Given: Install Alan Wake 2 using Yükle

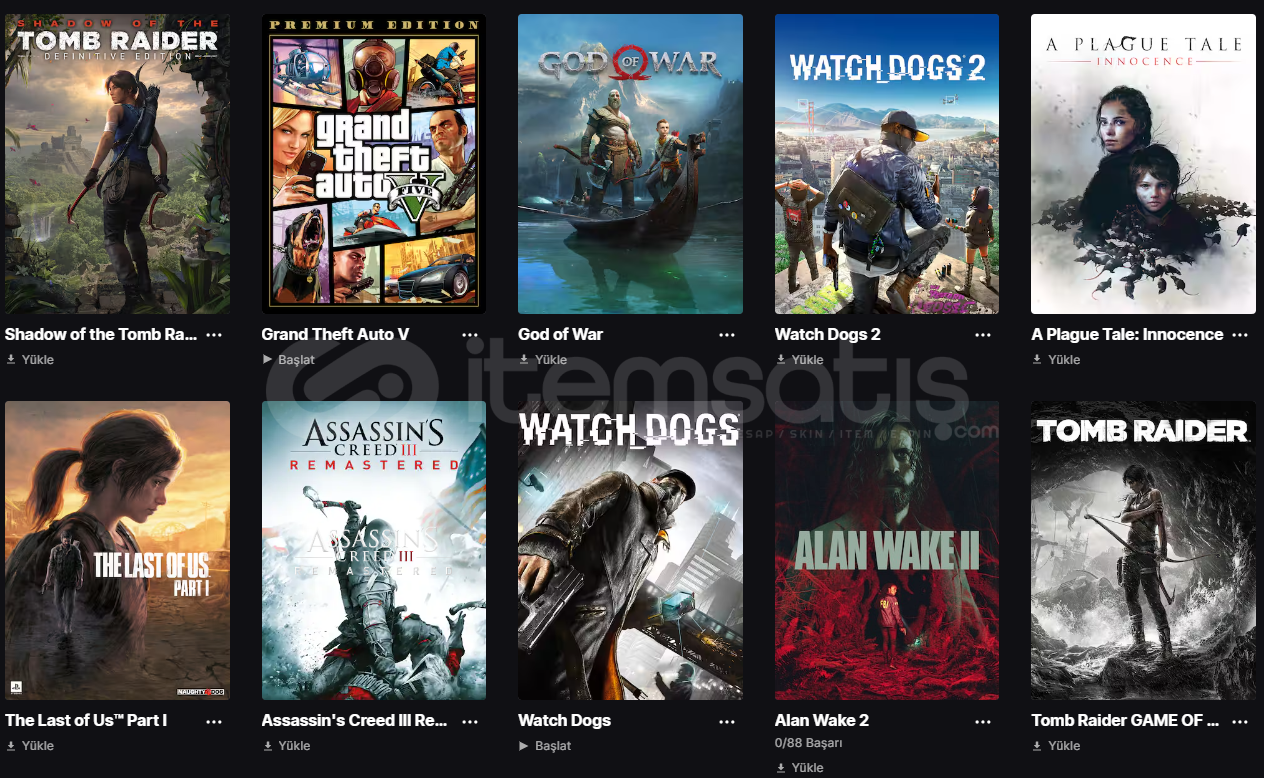Looking at the screenshot, I should point(800,768).
